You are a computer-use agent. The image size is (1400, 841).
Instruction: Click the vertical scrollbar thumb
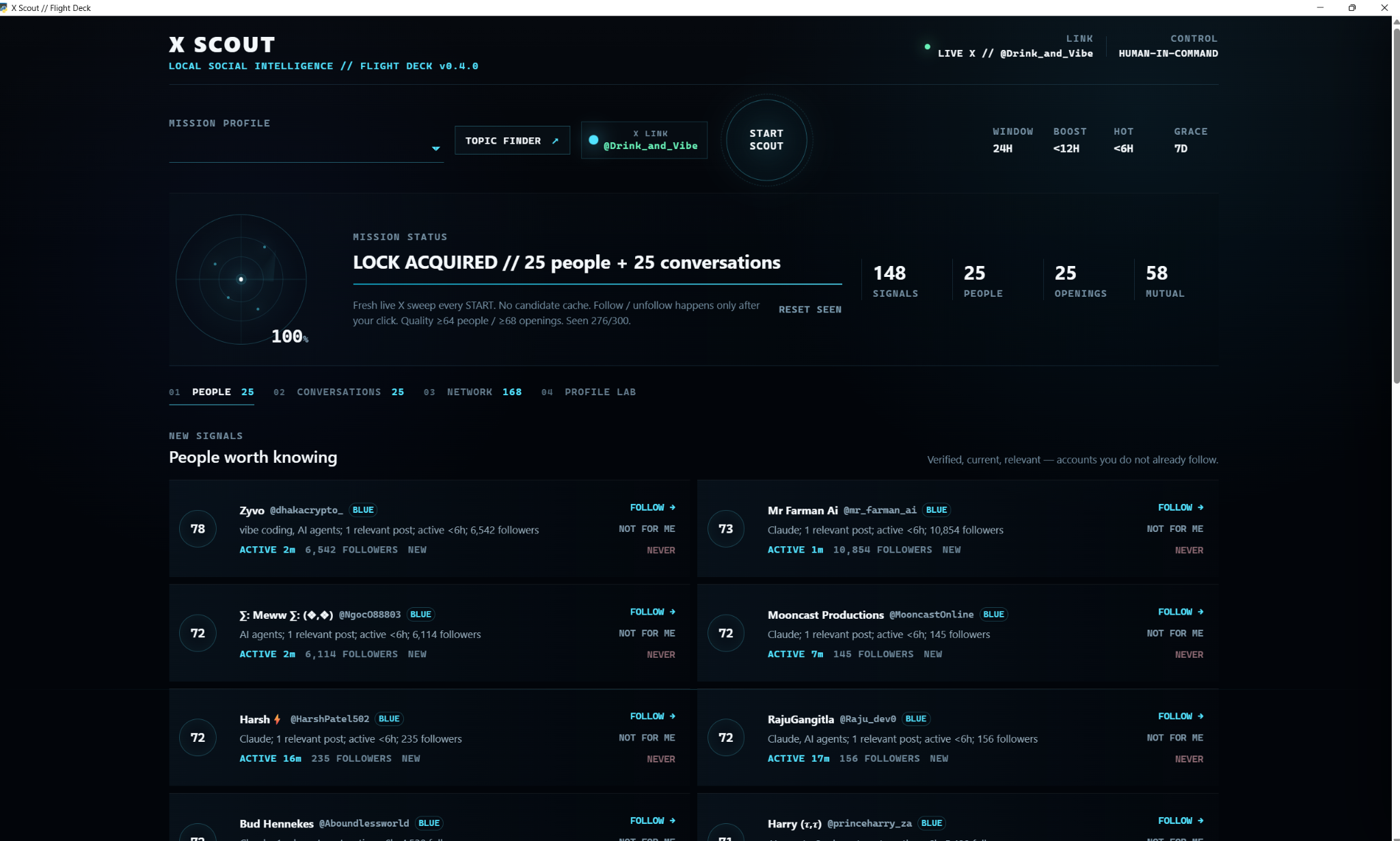tap(1396, 205)
